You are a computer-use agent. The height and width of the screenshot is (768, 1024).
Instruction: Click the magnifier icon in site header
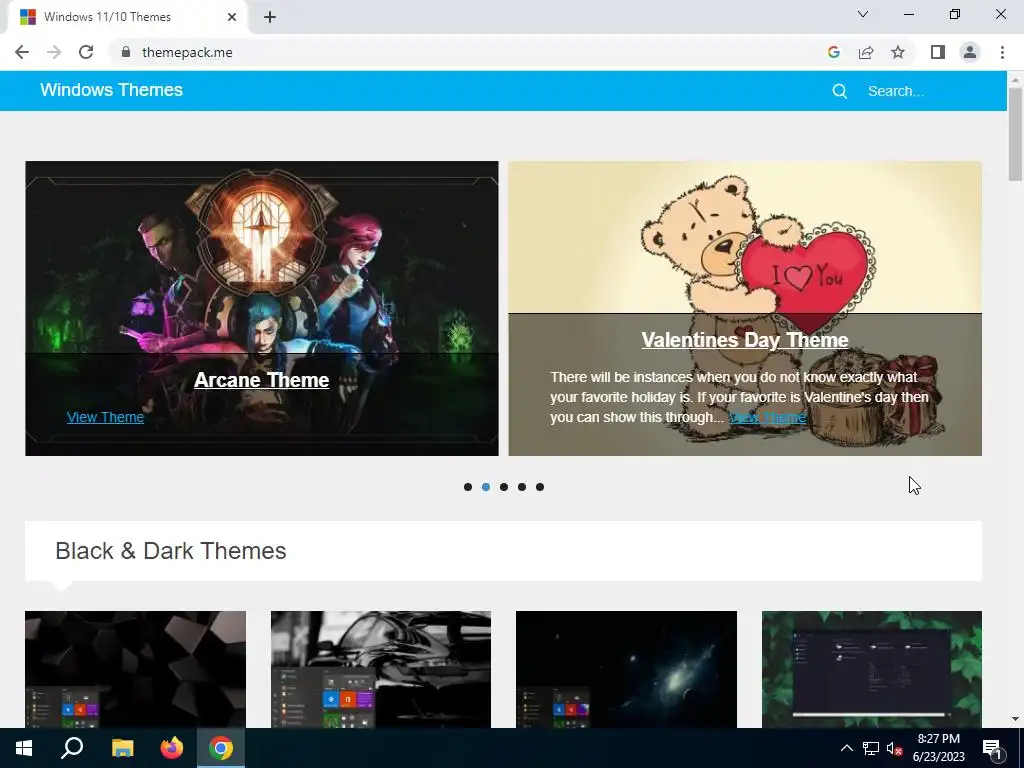[x=840, y=91]
